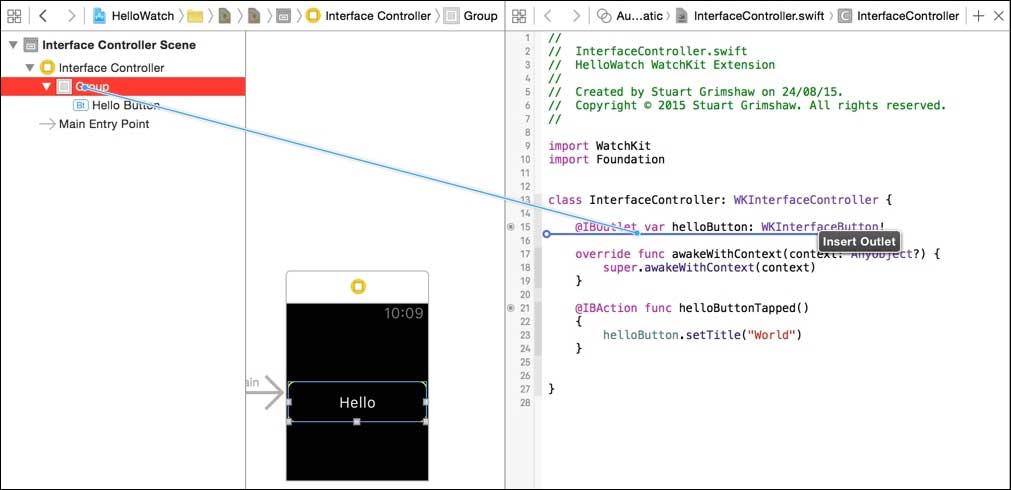
Task: Click the helloButton outlet connection circle
Action: point(511,227)
